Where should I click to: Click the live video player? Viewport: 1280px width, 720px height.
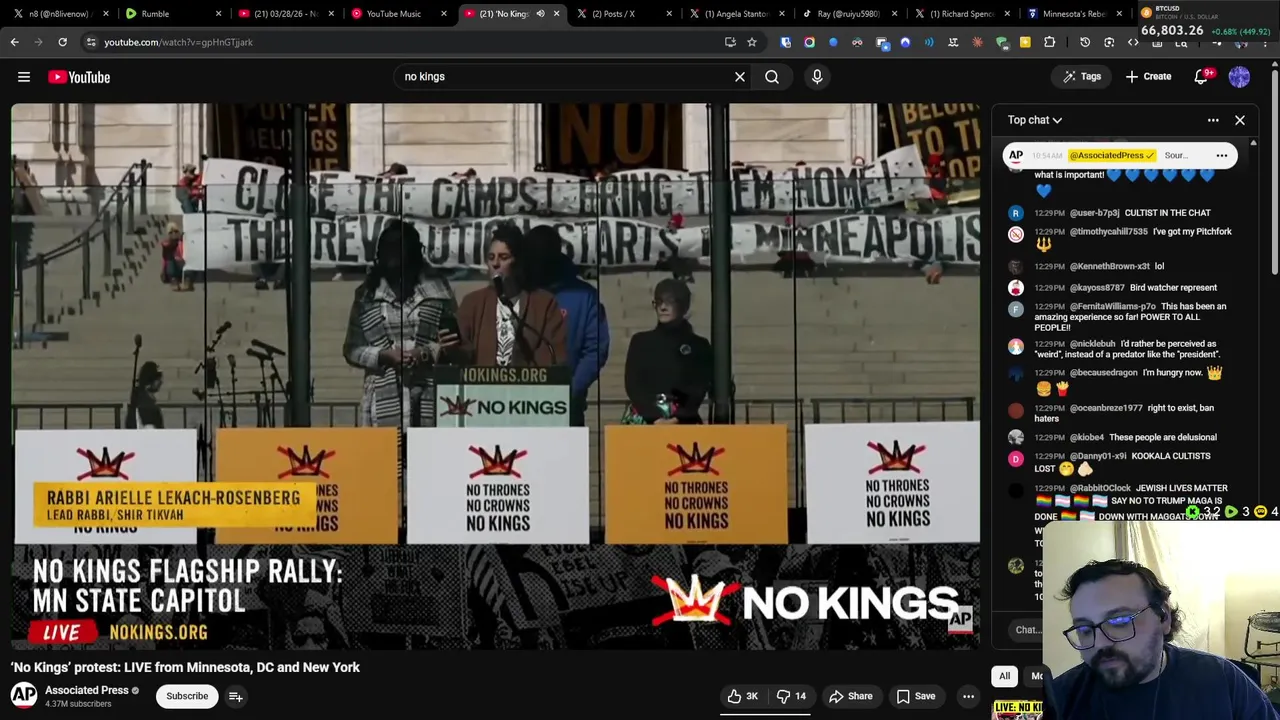(496, 376)
